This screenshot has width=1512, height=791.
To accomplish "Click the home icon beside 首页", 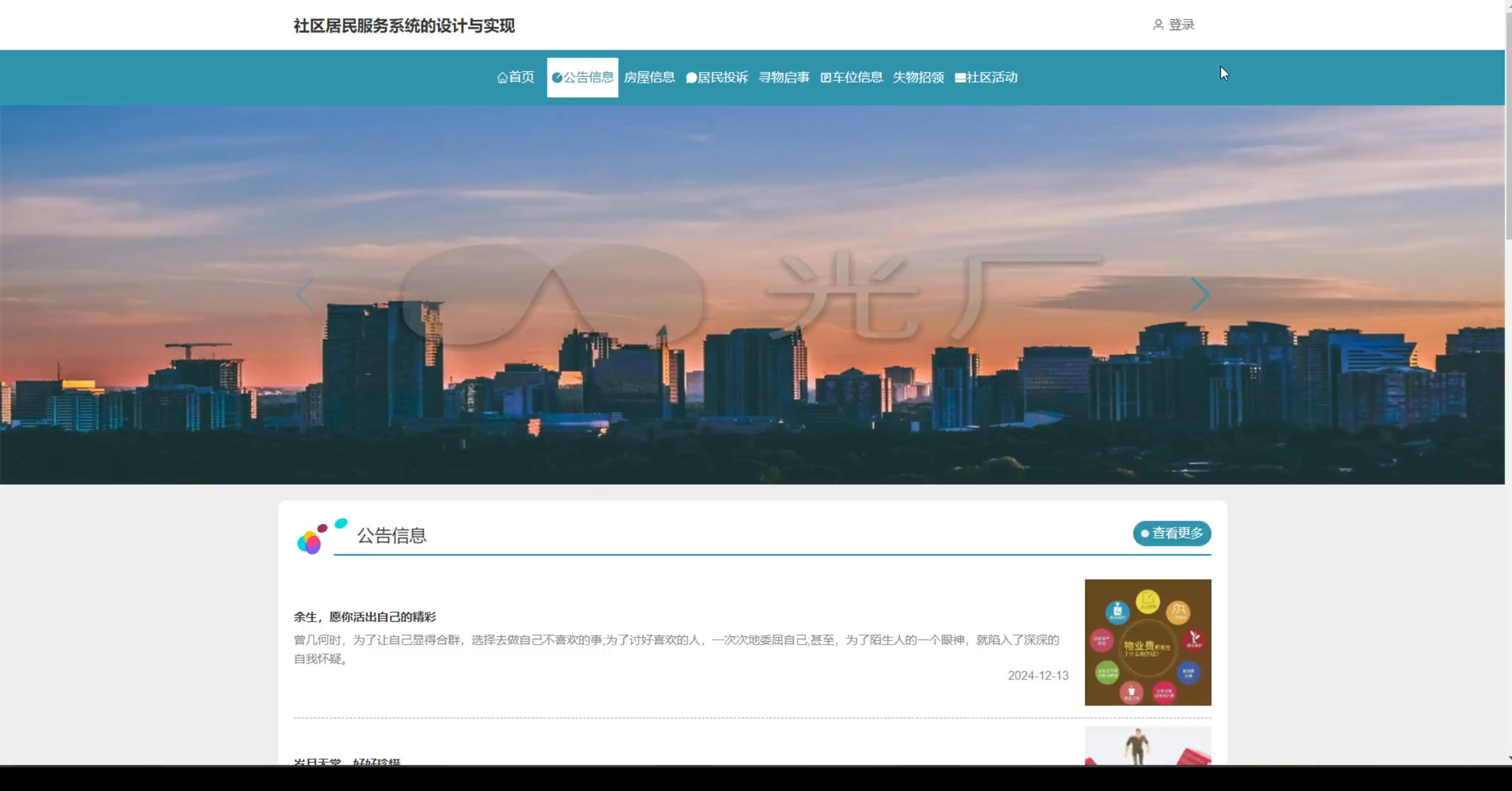I will coord(502,78).
